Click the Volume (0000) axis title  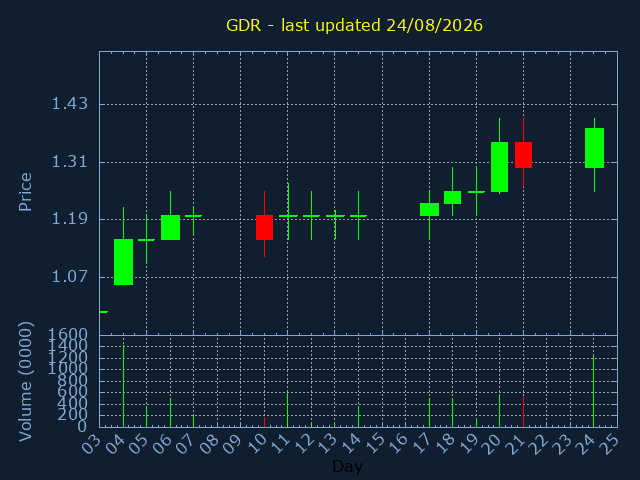pos(25,382)
